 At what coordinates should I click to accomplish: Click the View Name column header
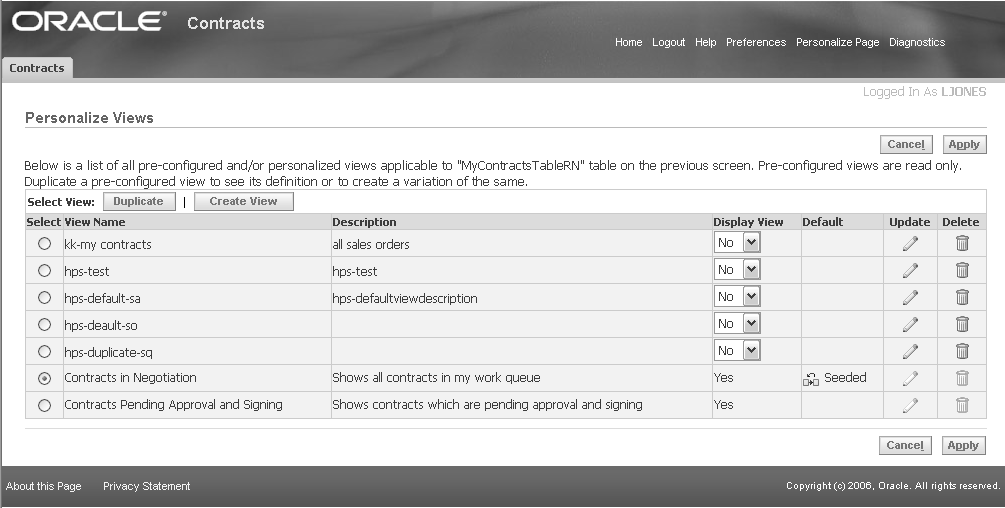click(95, 222)
